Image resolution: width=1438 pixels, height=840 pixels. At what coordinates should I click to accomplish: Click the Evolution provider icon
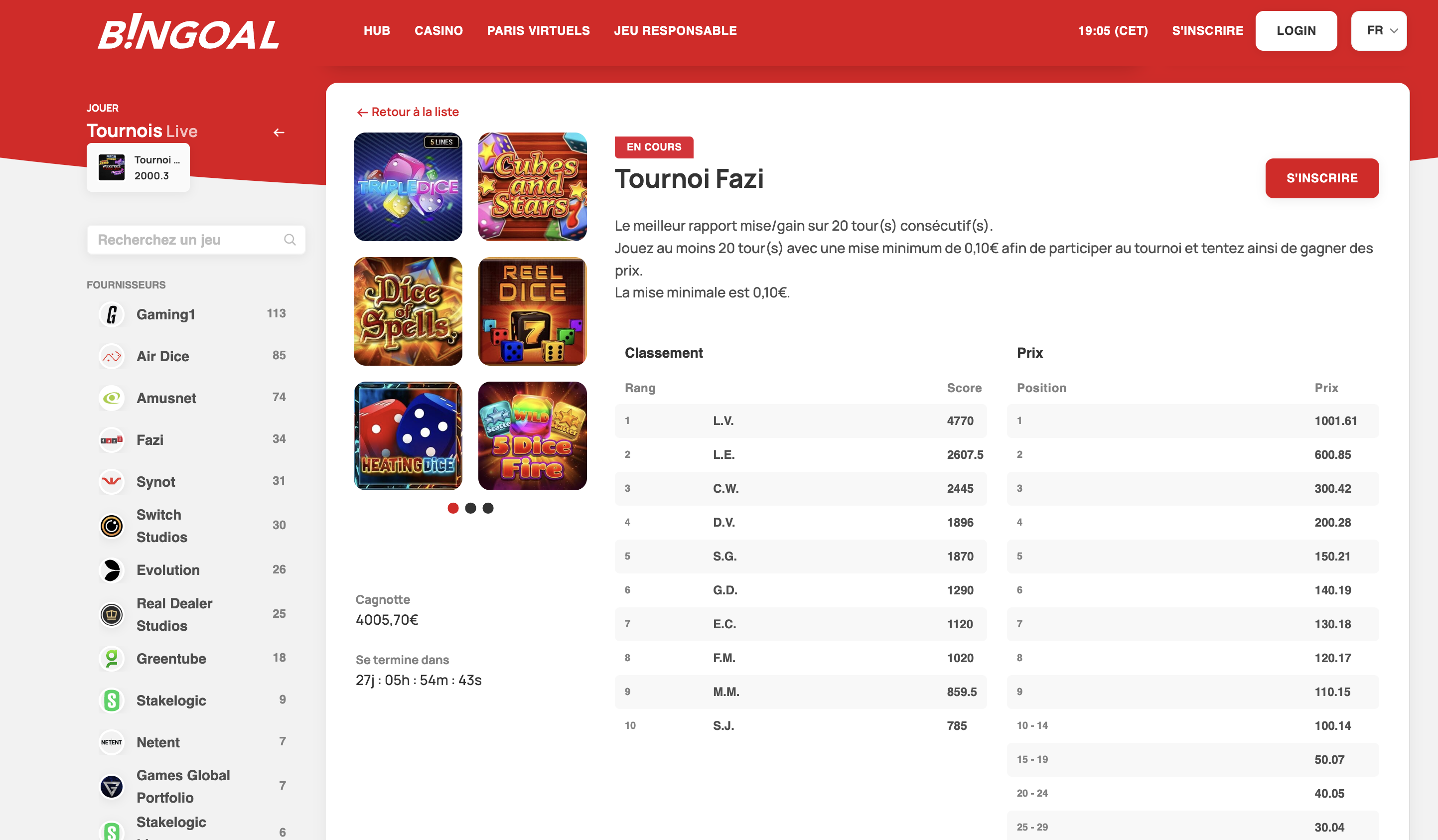coord(112,570)
